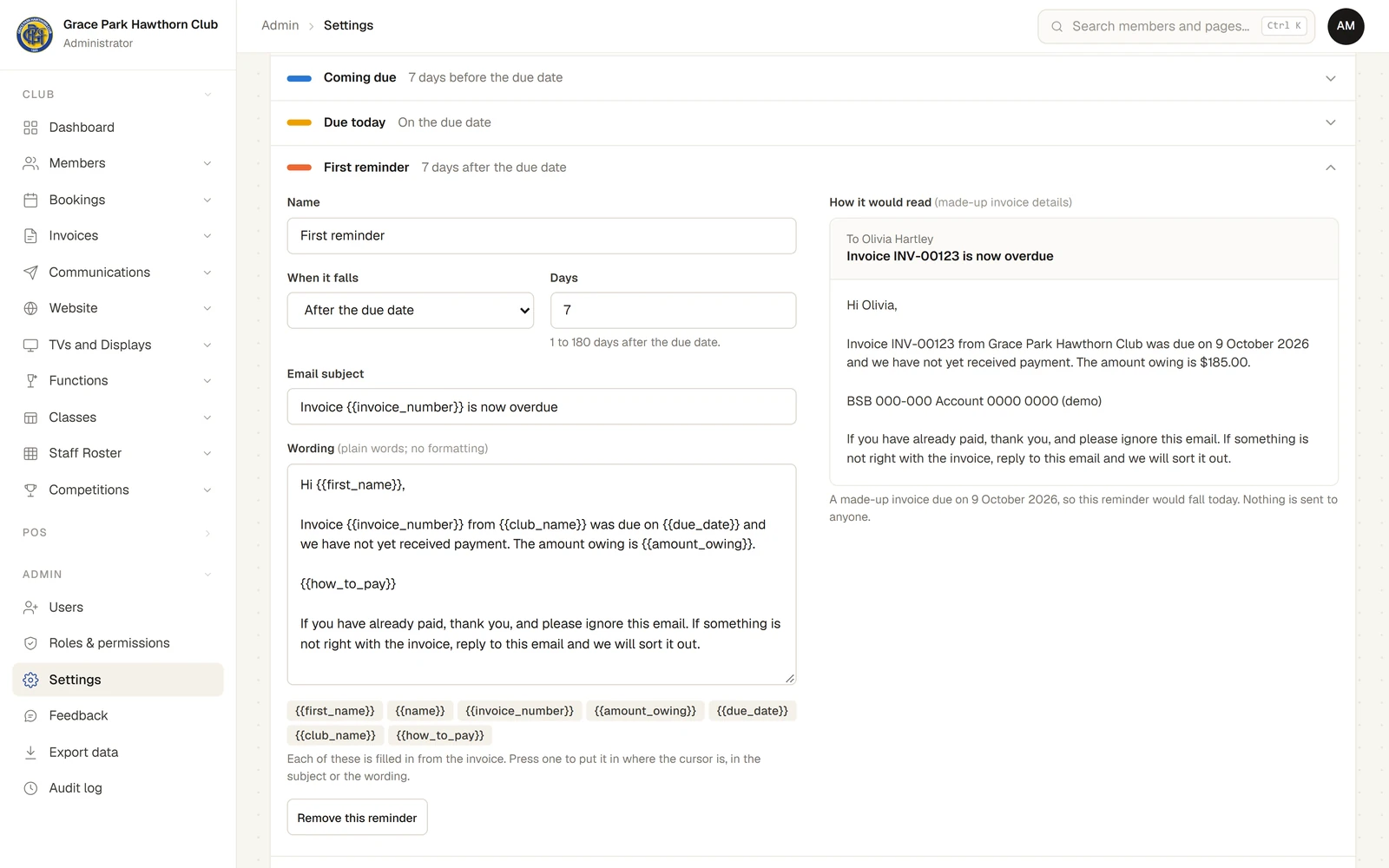Screen dimensions: 1389x868
Task: Click the Settings gear icon
Action: [x=30, y=680]
